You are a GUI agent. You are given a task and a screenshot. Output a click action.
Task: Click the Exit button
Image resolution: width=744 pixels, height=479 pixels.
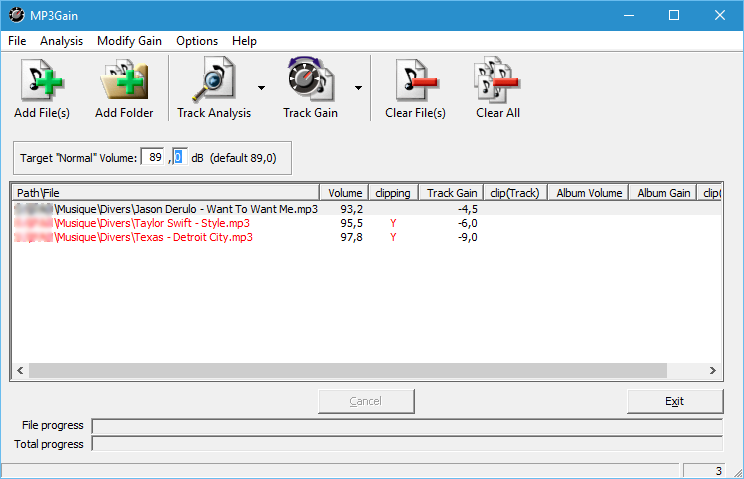[x=675, y=401]
